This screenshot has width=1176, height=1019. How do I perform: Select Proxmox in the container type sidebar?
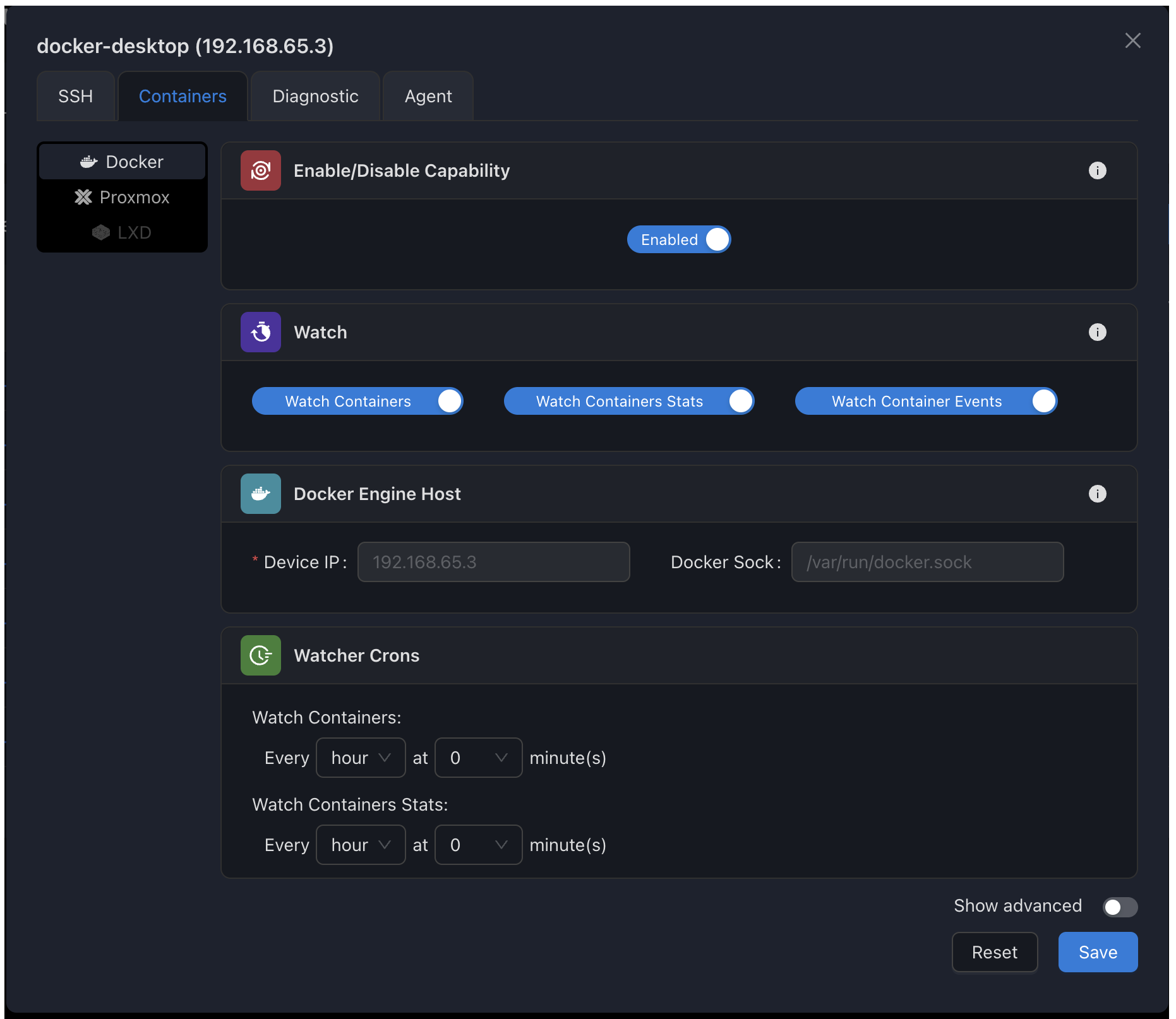123,197
